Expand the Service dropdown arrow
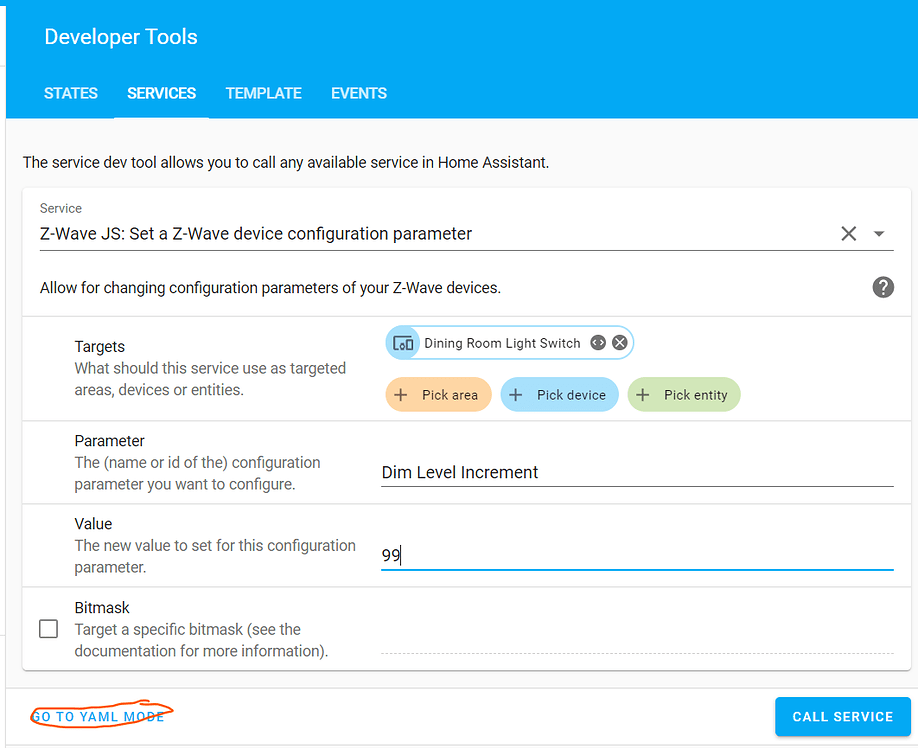 879,234
